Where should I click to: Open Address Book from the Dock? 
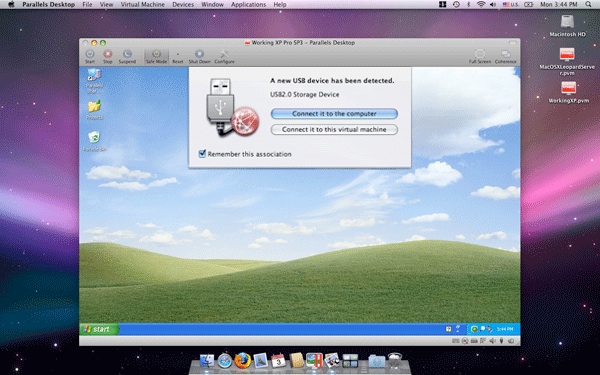[x=297, y=360]
